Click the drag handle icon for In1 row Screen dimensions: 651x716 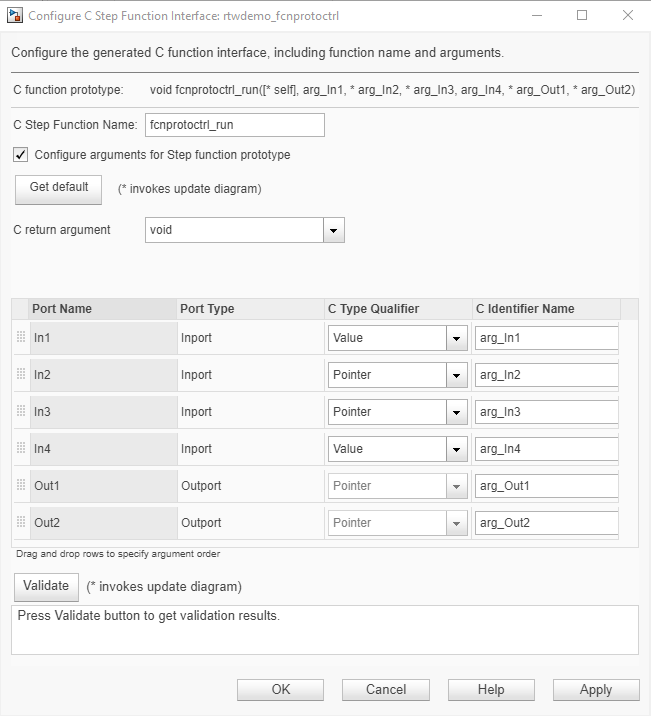[x=21, y=338]
